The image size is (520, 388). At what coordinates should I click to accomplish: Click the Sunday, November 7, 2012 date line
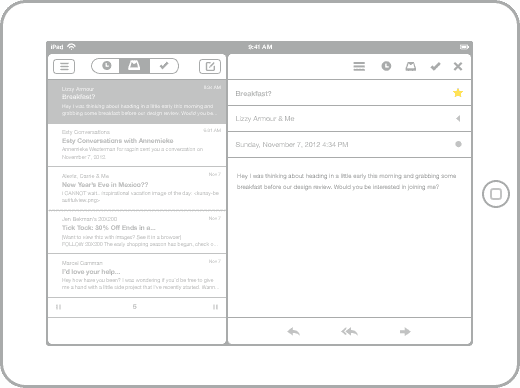(x=292, y=145)
